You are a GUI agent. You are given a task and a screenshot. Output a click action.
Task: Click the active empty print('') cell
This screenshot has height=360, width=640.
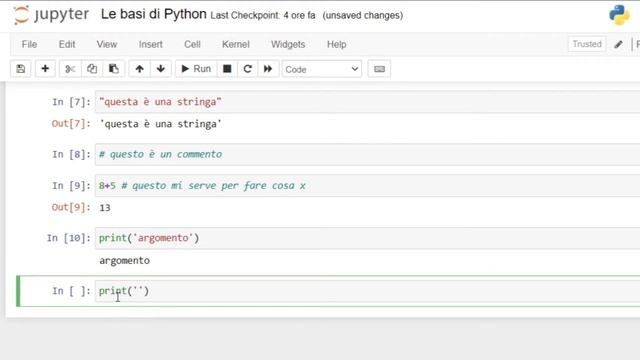tap(367, 291)
